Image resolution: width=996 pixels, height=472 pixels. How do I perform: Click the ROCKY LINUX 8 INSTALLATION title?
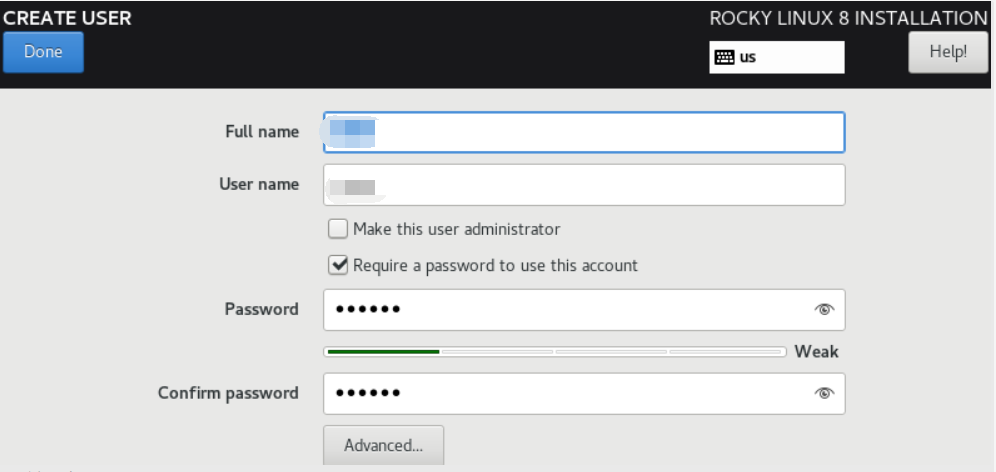[848, 18]
